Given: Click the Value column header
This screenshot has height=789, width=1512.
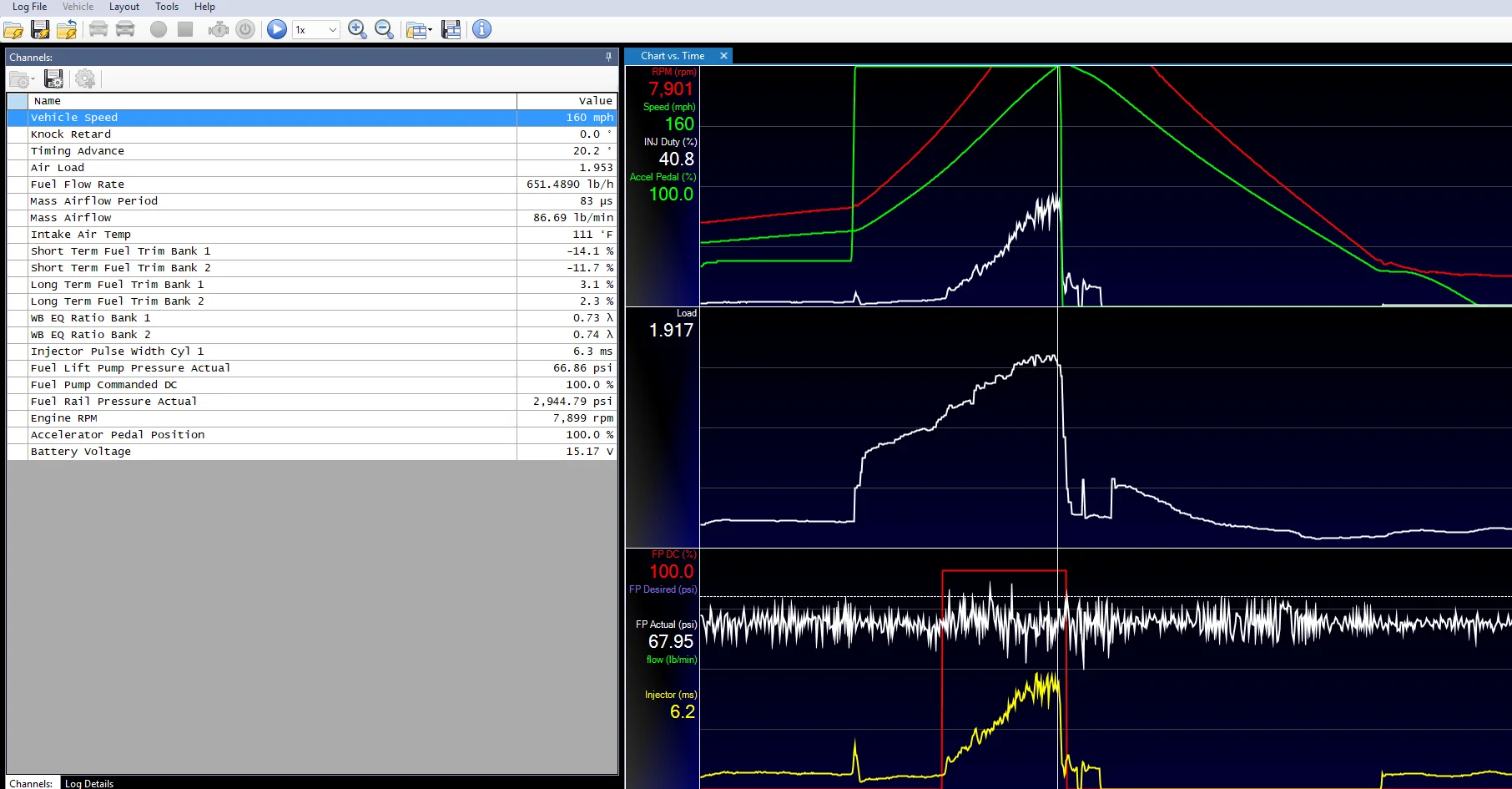Looking at the screenshot, I should pos(567,101).
